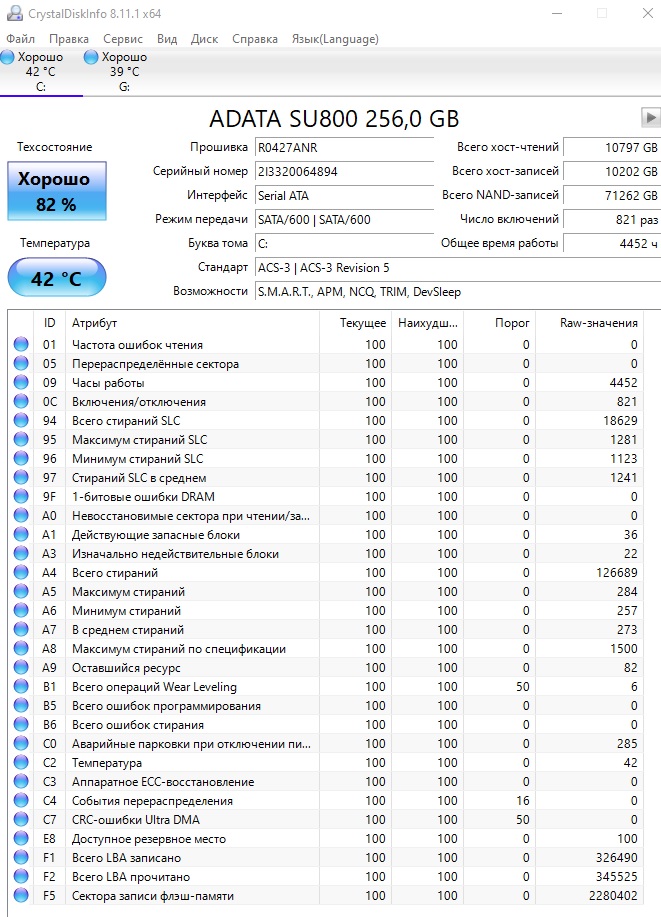The width and height of the screenshot is (661, 917).
Task: Click the status orb for attribute F5
Action: pyautogui.click(x=21, y=895)
